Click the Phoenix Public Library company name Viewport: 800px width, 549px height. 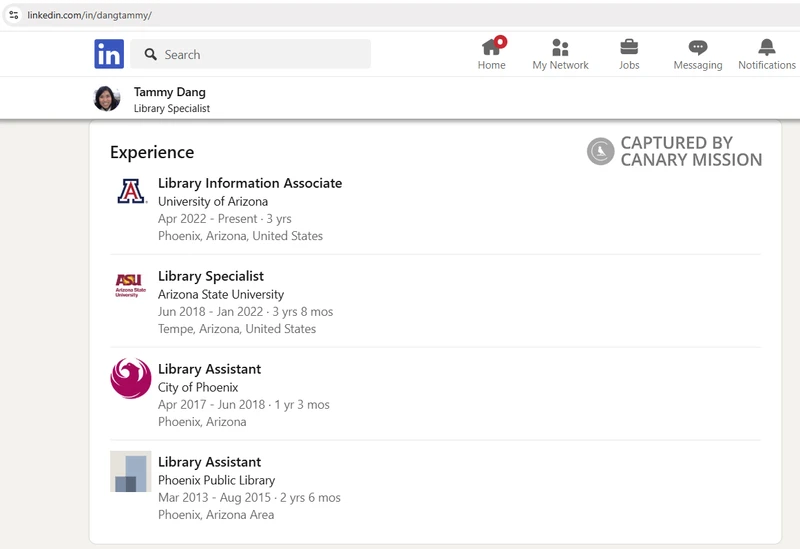pyautogui.click(x=216, y=480)
